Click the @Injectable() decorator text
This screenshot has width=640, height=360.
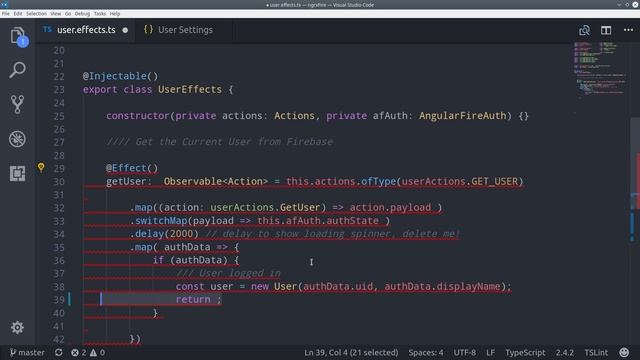coord(120,76)
